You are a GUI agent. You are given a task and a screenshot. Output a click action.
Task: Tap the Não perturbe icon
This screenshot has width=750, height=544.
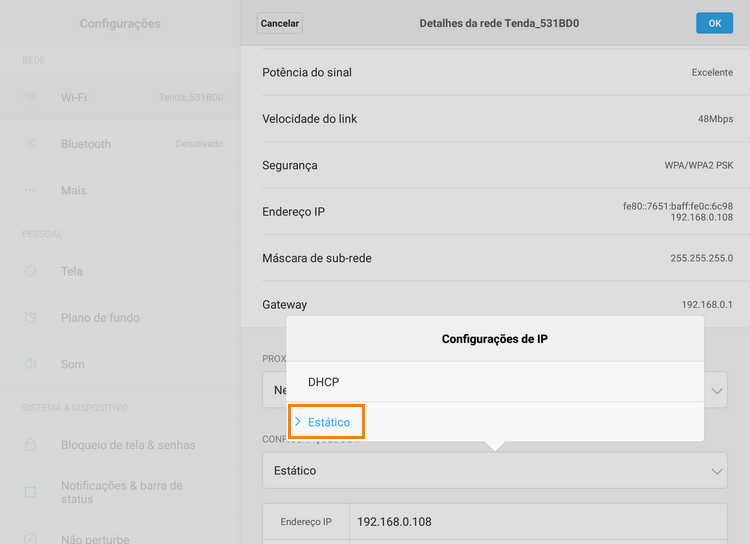pyautogui.click(x=30, y=539)
